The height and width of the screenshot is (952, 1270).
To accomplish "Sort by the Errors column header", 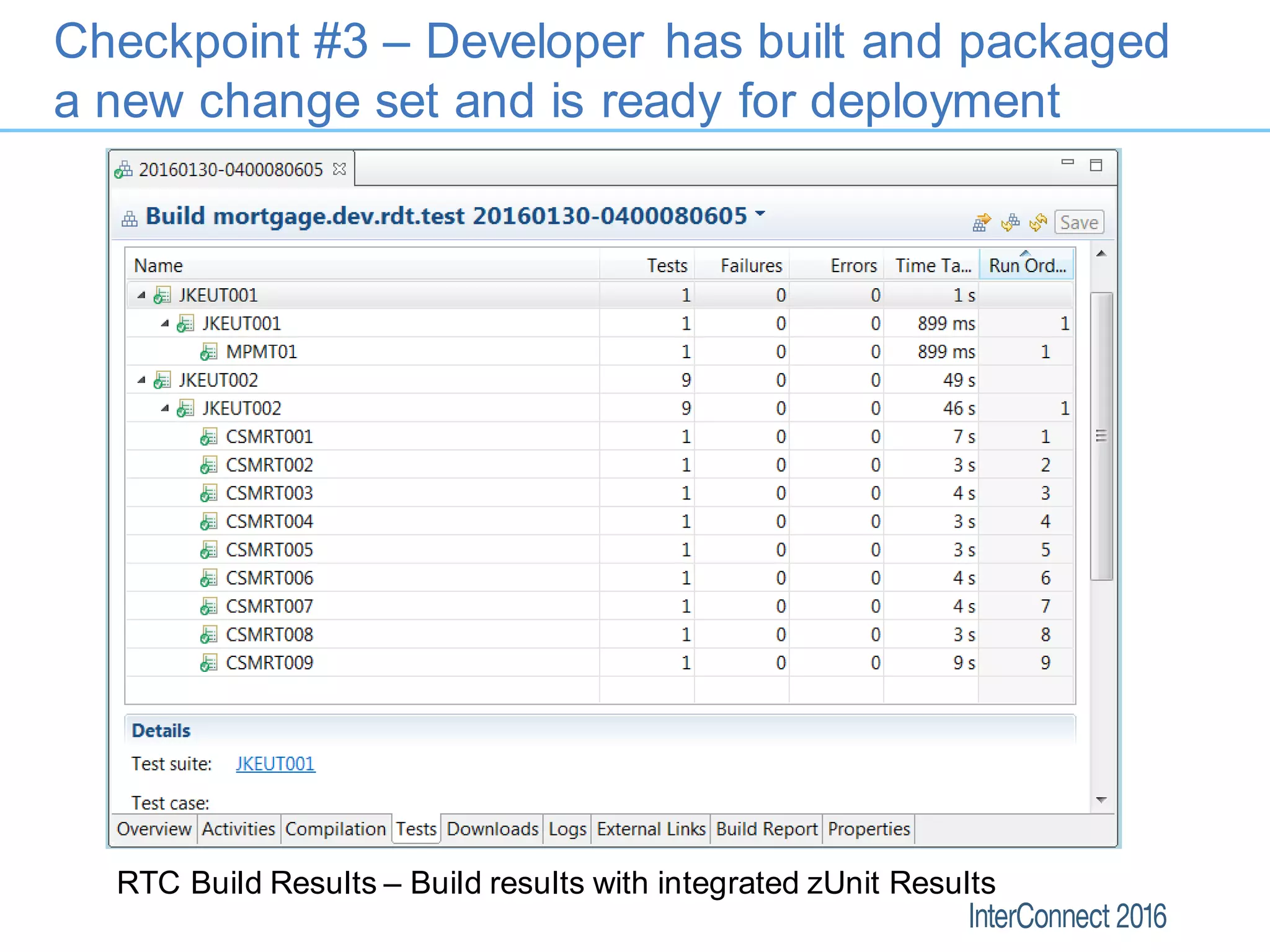I will point(837,266).
